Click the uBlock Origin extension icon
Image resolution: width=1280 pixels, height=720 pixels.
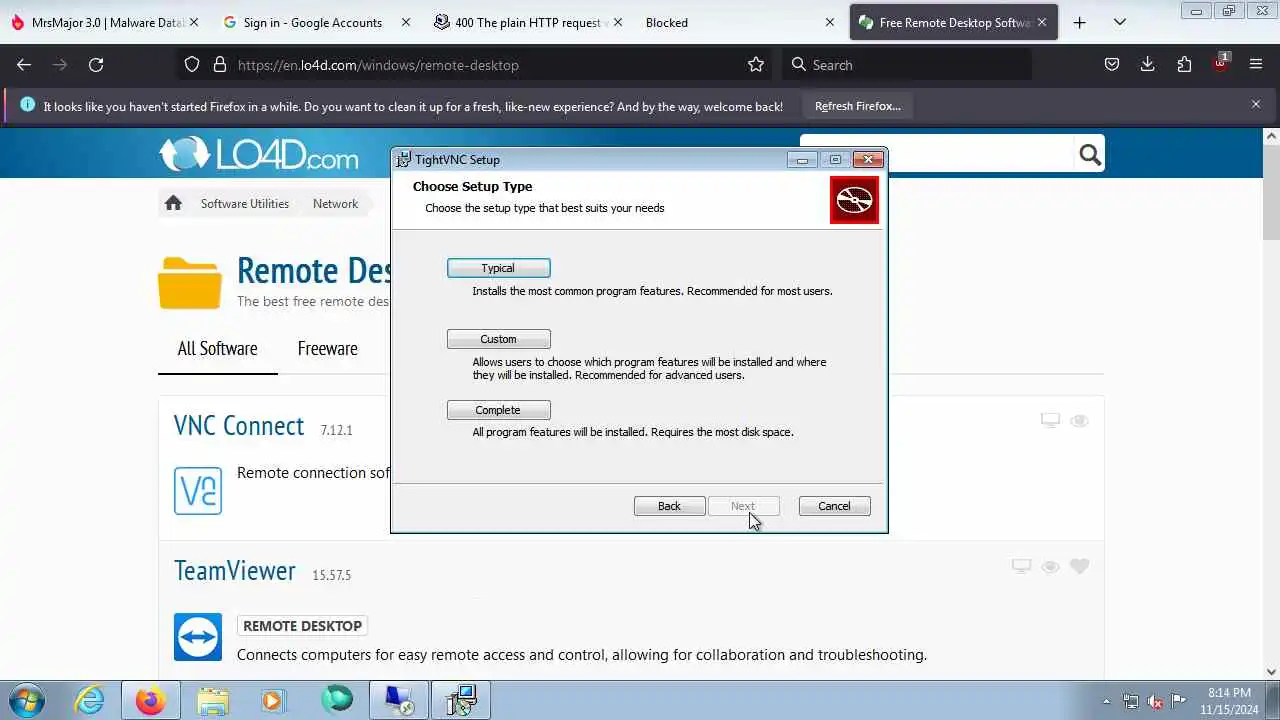click(x=1220, y=64)
